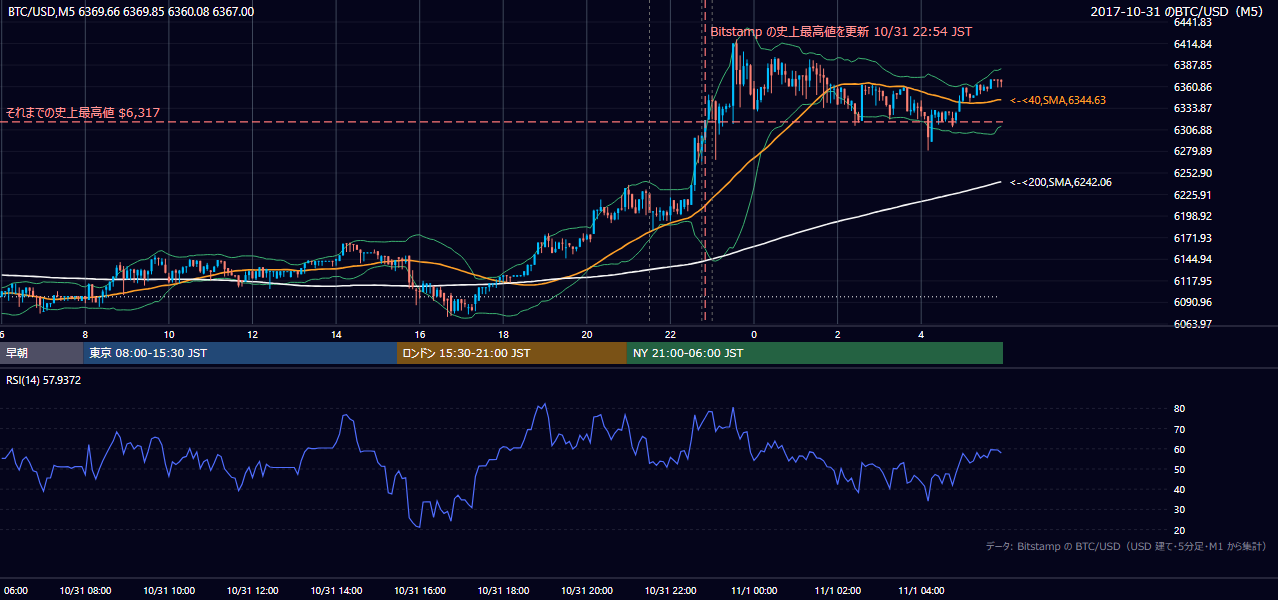Click hour tick 16 under price chart
This screenshot has width=1278, height=600.
(x=420, y=335)
